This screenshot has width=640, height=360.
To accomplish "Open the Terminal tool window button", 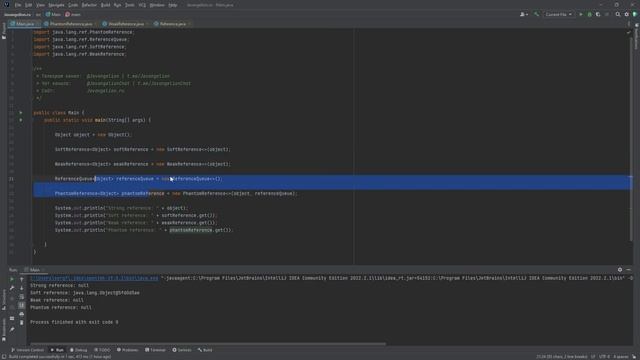I will coord(156,350).
